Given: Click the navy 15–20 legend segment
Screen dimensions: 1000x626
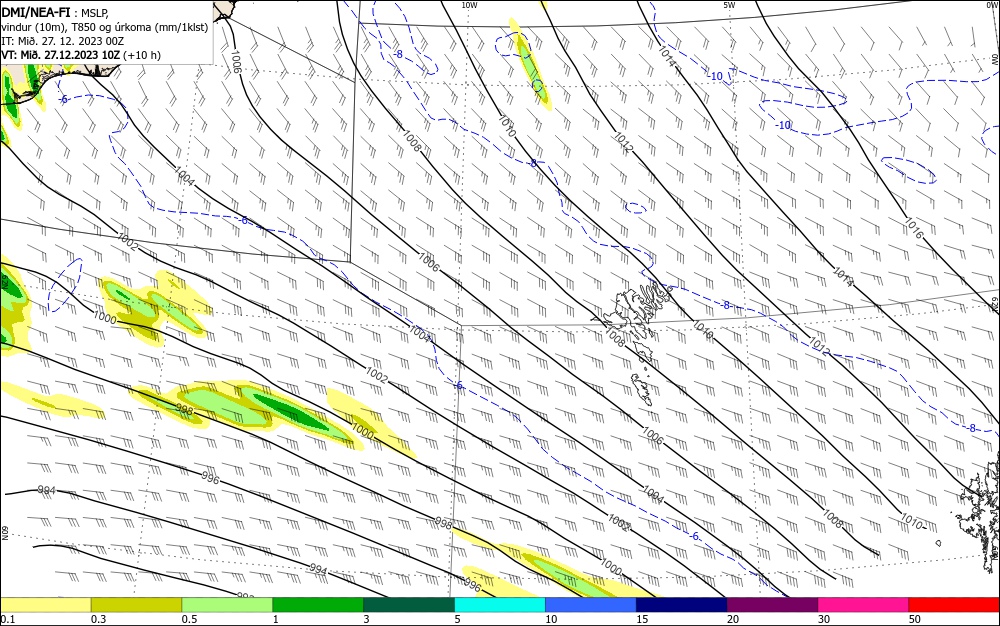Looking at the screenshot, I should (682, 605).
